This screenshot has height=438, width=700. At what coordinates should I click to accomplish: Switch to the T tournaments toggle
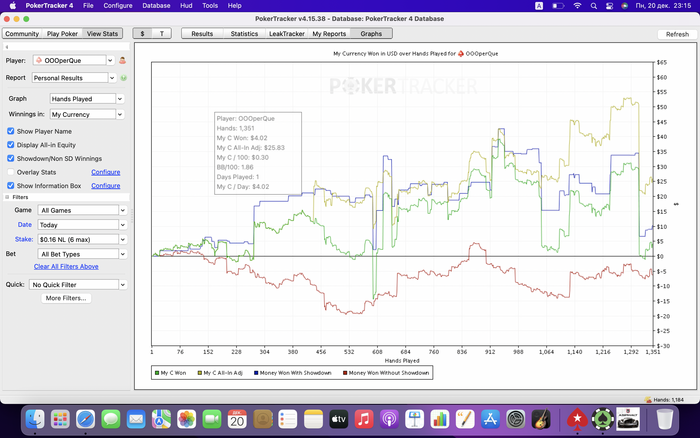(x=162, y=33)
